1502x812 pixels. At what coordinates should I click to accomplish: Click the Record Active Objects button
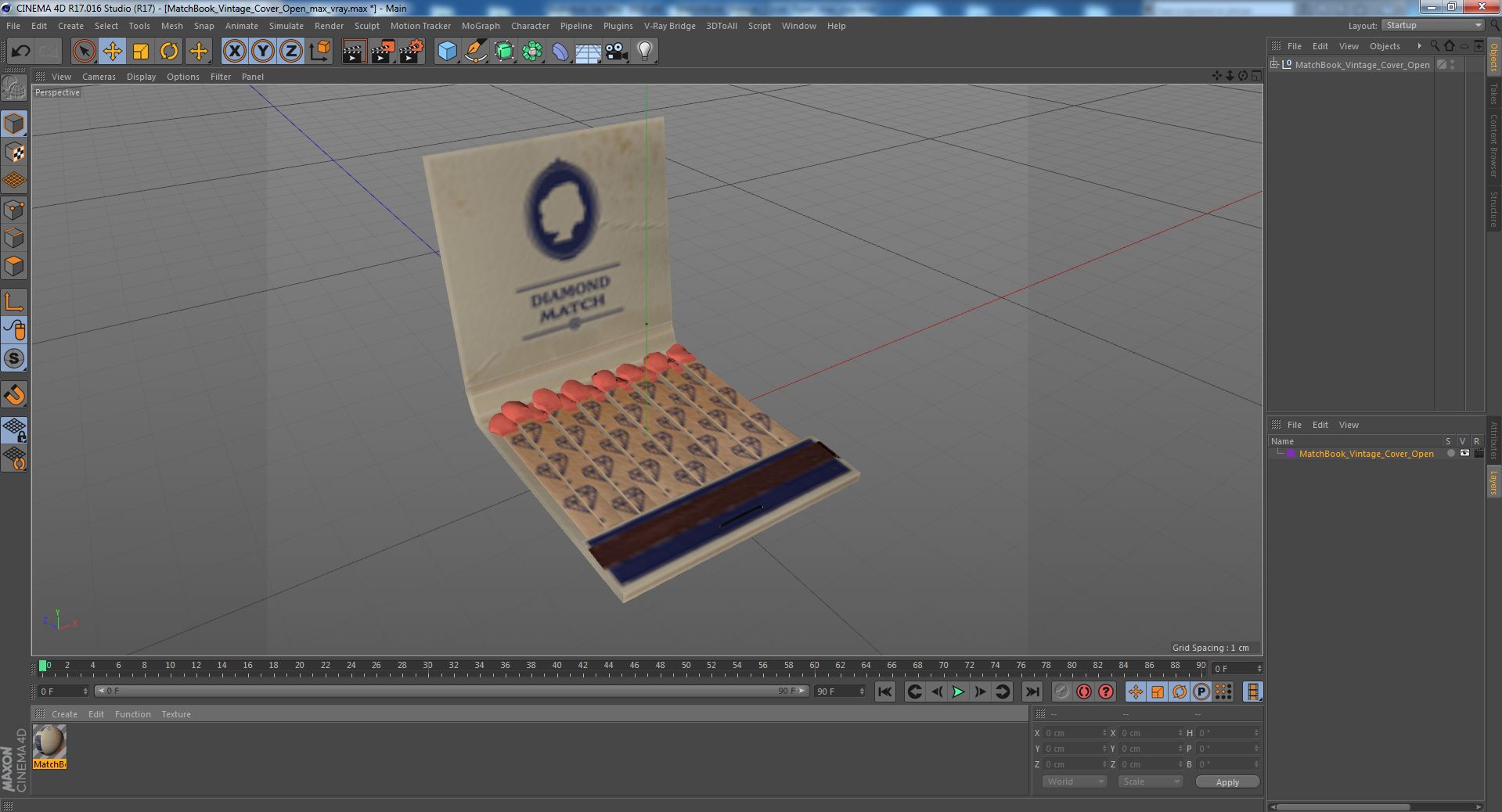point(1061,692)
